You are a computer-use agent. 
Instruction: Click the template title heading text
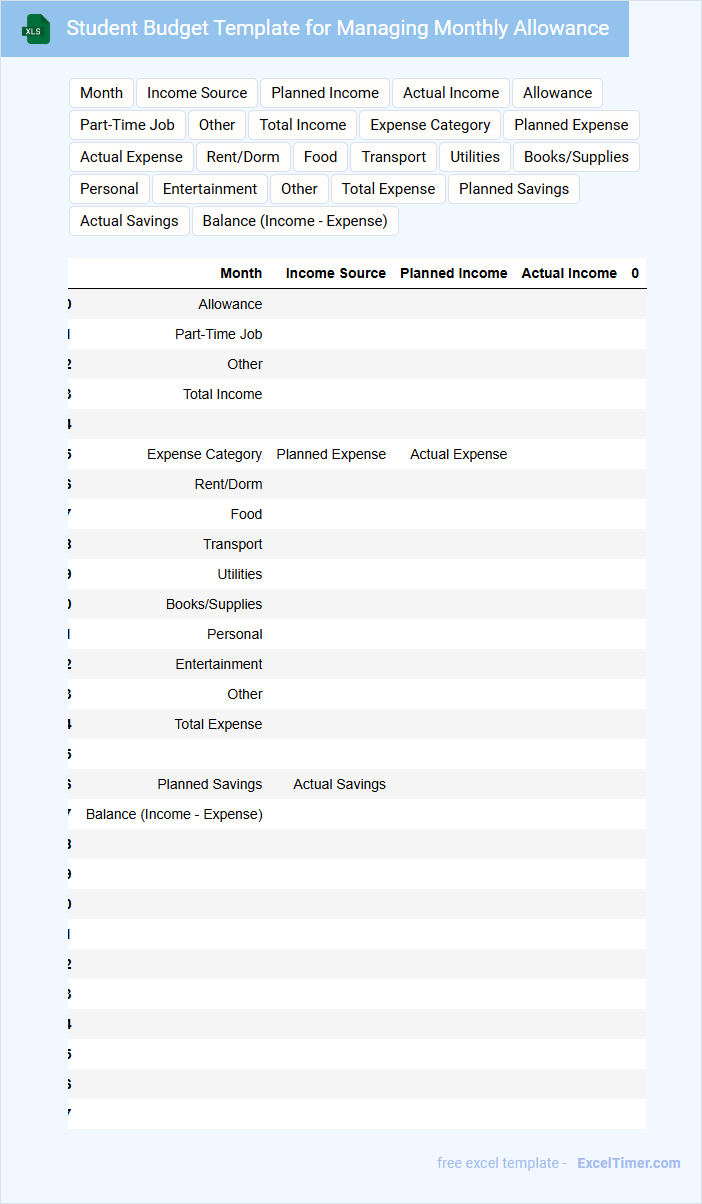(338, 28)
